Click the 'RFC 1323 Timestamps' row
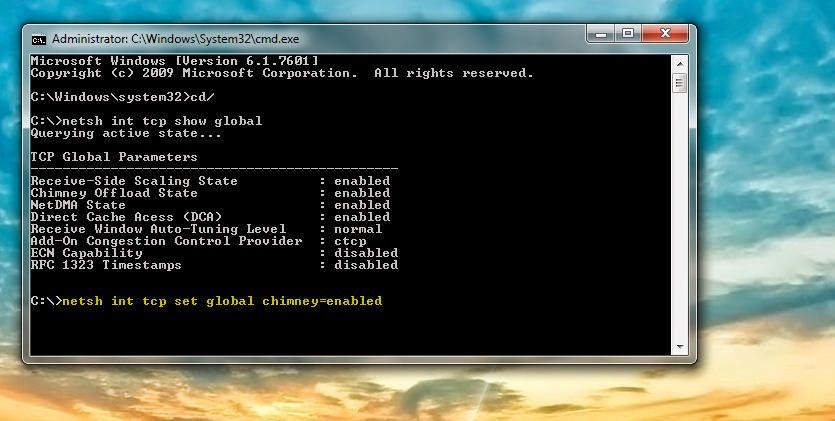Image resolution: width=835 pixels, height=421 pixels. (214, 265)
